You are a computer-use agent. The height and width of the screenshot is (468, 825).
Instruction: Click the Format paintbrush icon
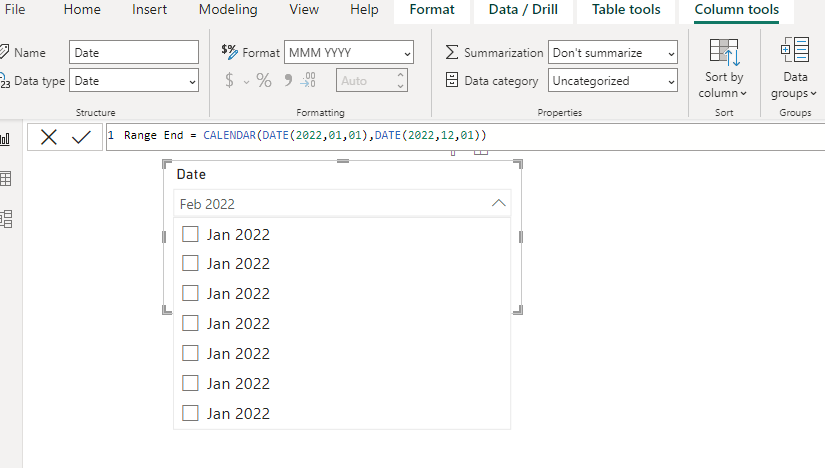point(229,52)
